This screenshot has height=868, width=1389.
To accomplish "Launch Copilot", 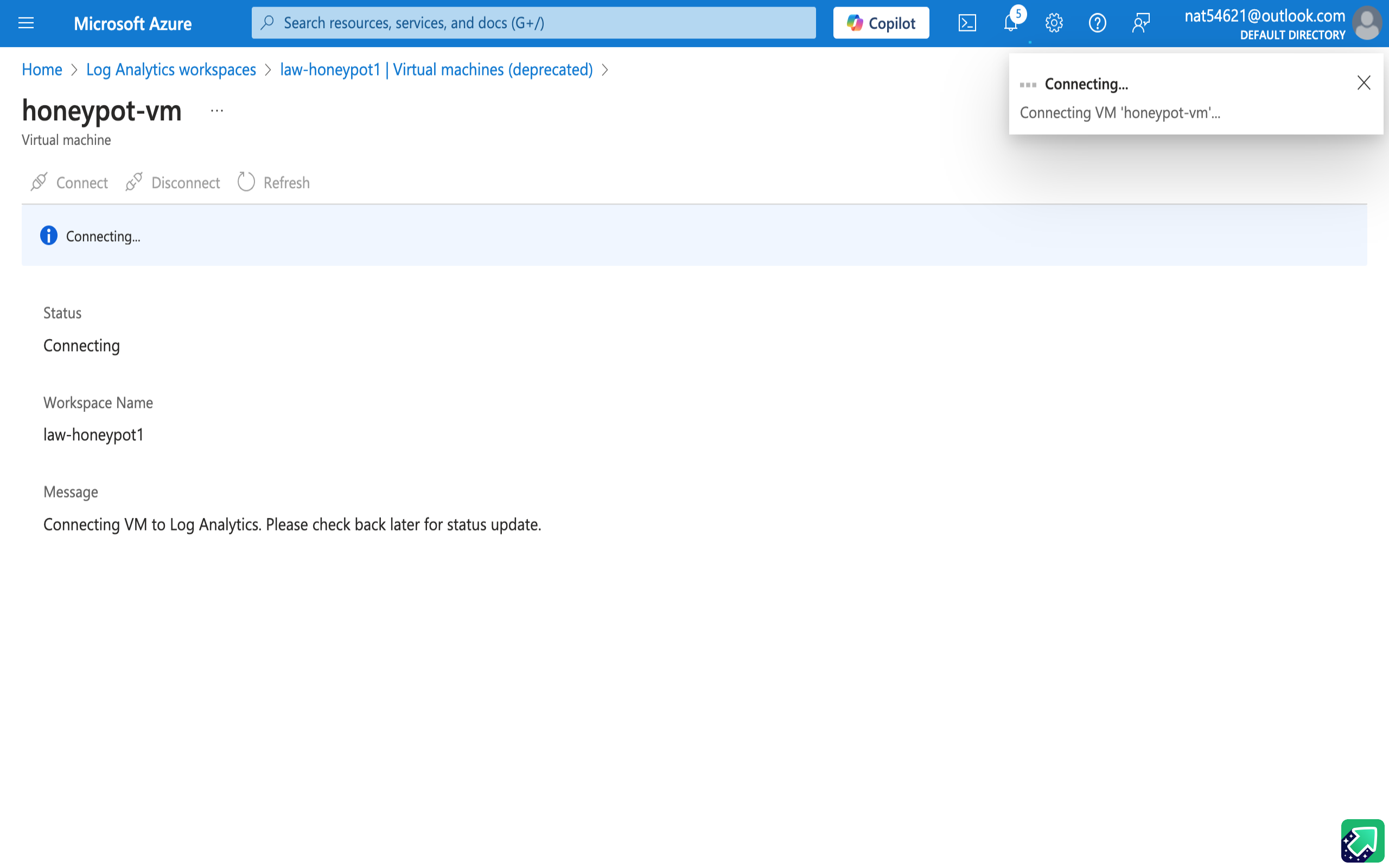I will [881, 23].
